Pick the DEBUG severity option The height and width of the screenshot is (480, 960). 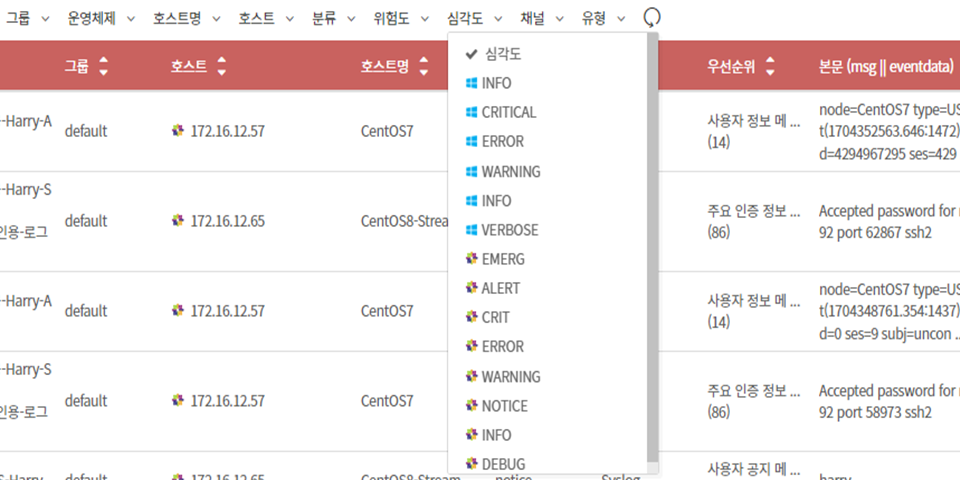click(502, 464)
